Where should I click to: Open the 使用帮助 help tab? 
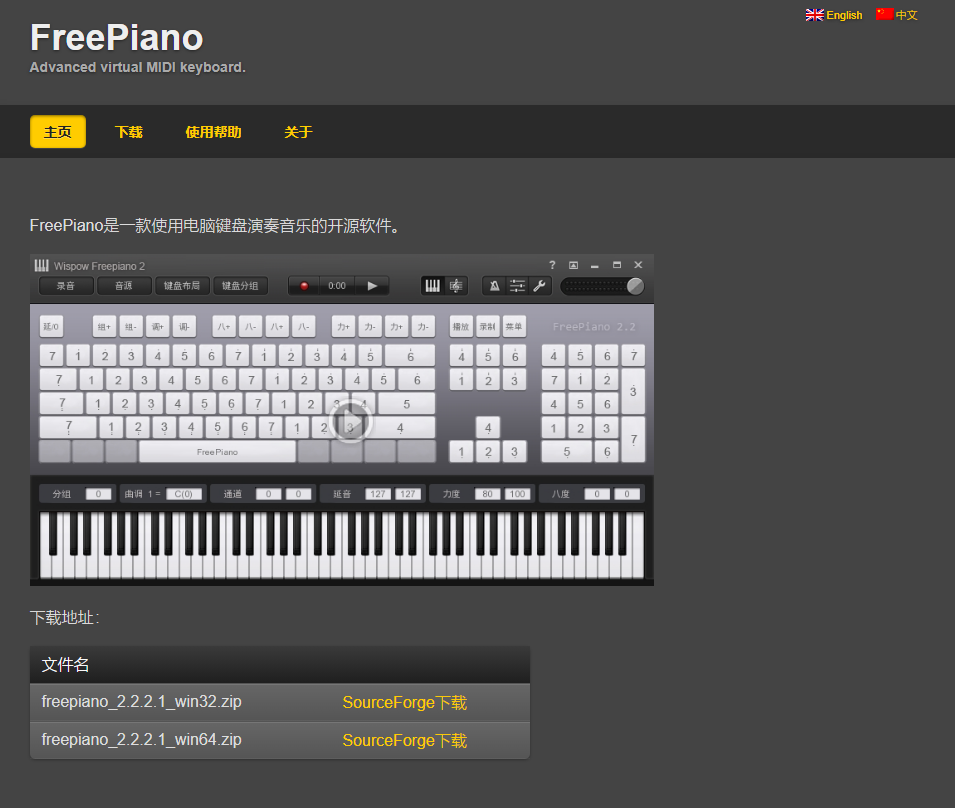click(x=213, y=132)
